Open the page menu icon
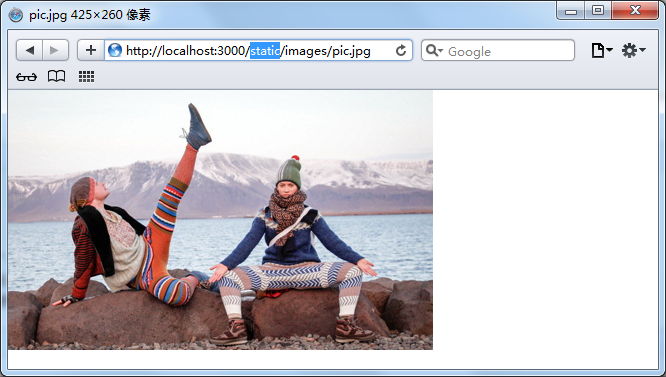666x377 pixels. click(602, 51)
